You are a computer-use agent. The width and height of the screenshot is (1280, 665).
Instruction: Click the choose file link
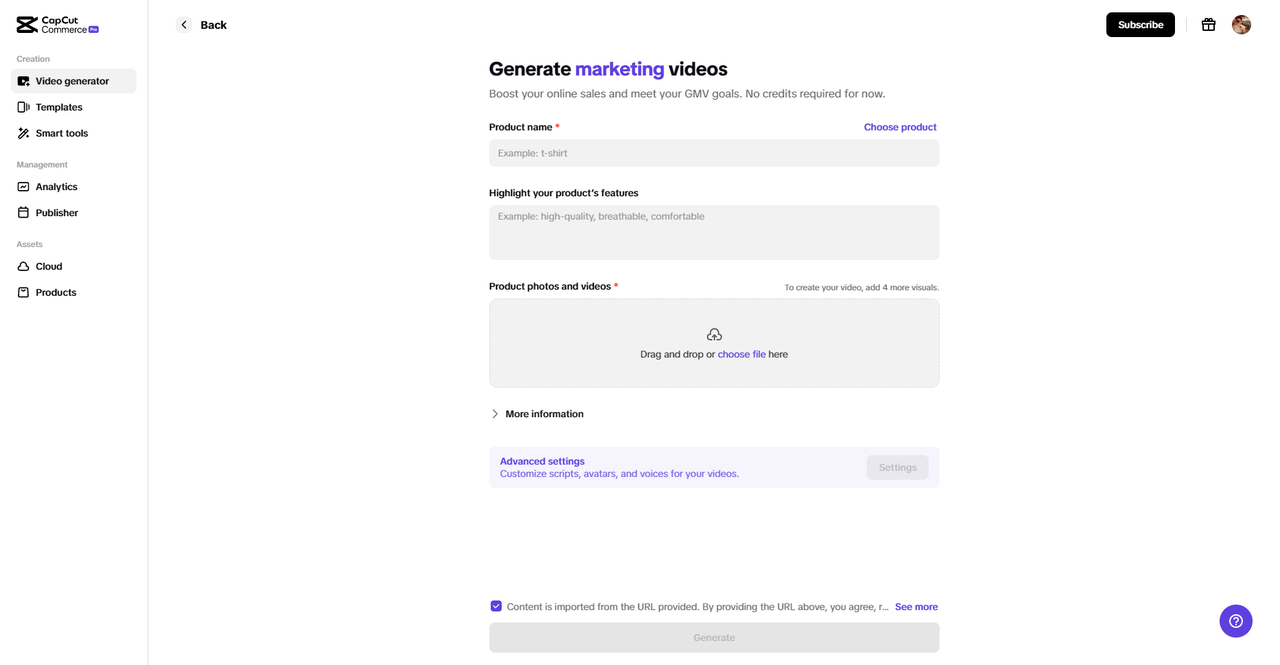pos(741,354)
